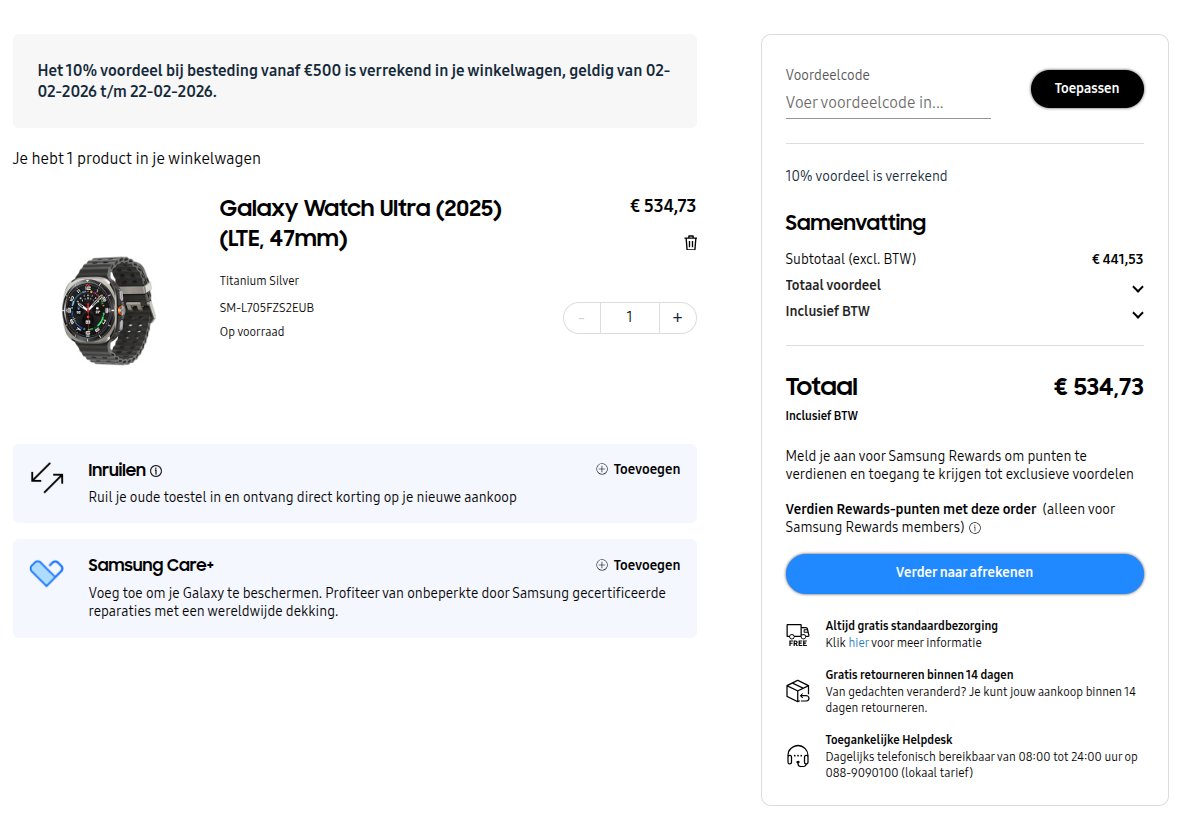Image resolution: width=1190 pixels, height=817 pixels.
Task: Click the 'Altijd gratis standaardbezorging' heading
Action: coord(911,626)
